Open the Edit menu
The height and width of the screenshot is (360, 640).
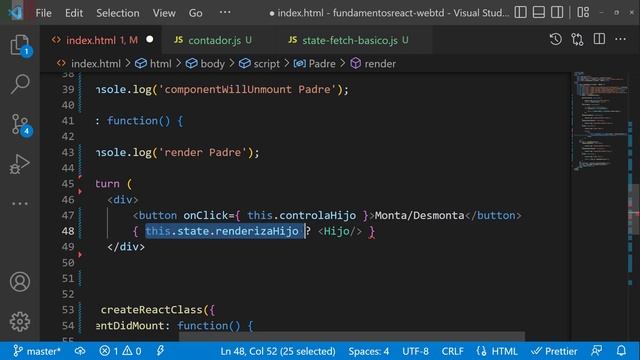74,13
